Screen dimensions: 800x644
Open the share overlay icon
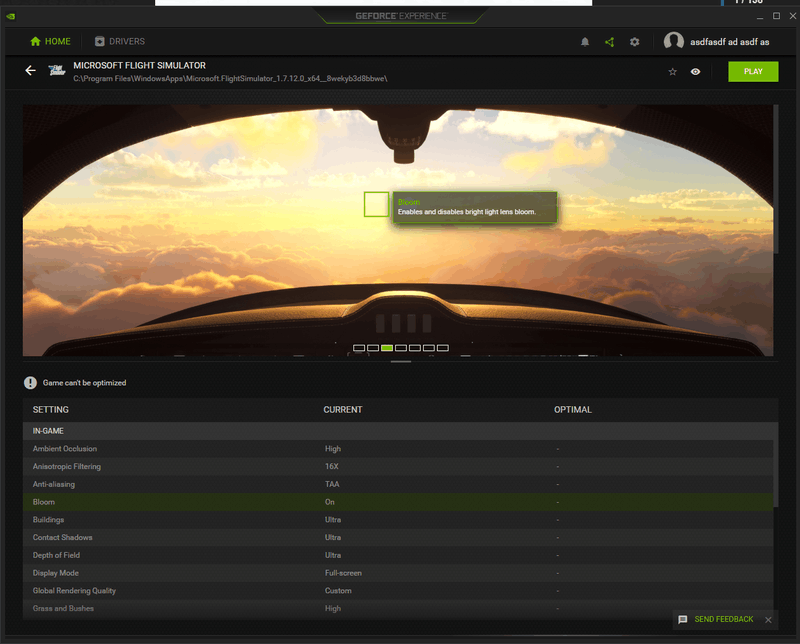(x=609, y=42)
